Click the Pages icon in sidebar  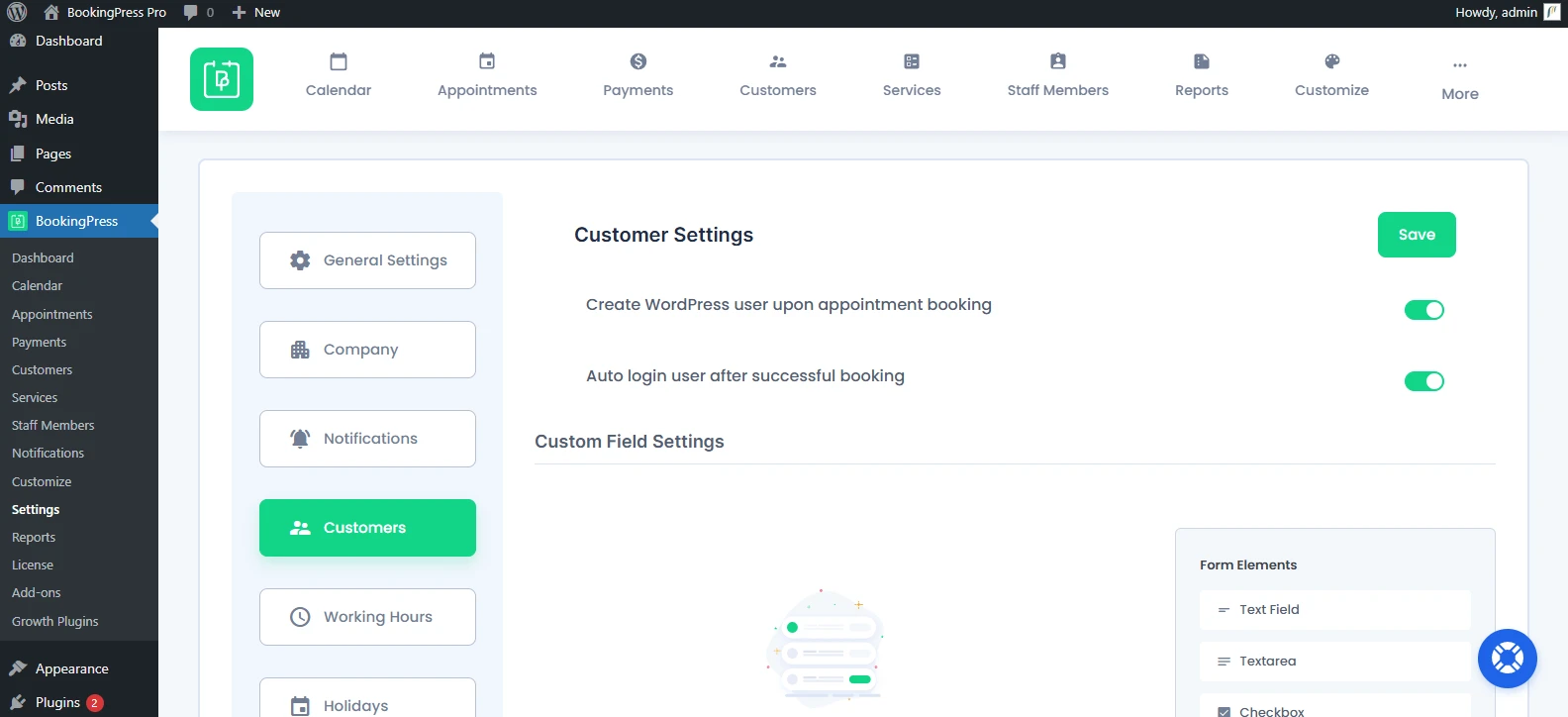[x=18, y=154]
